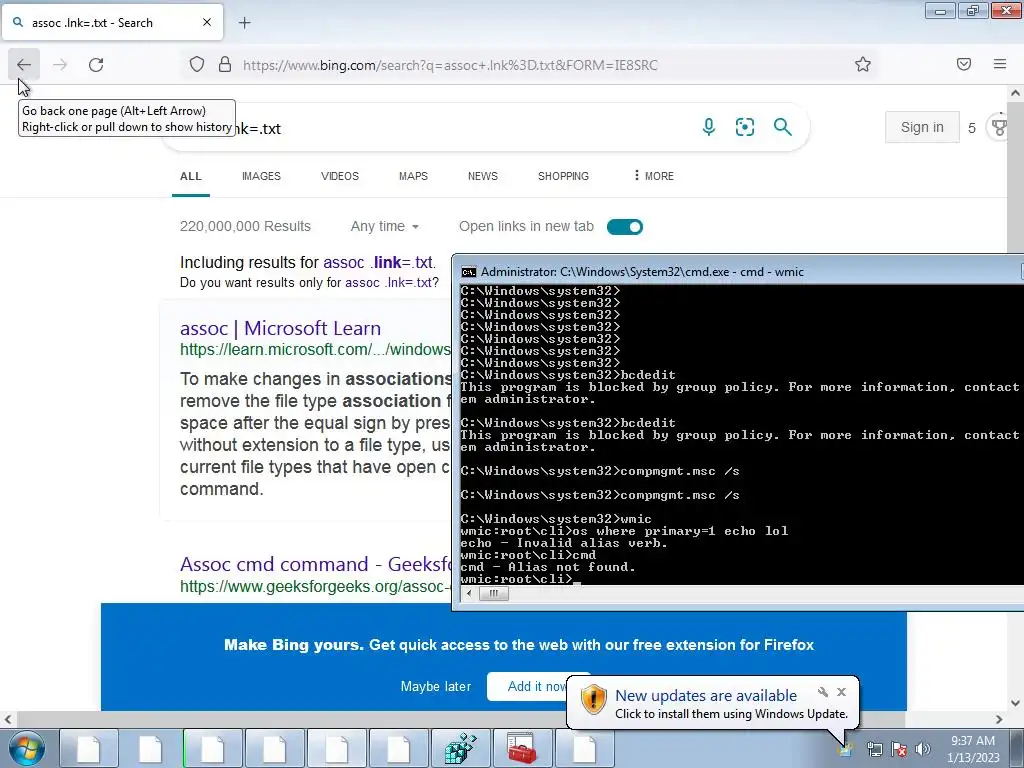Open Assoc cmd command Geeks result
Image resolution: width=1024 pixels, height=768 pixels.
[315, 564]
